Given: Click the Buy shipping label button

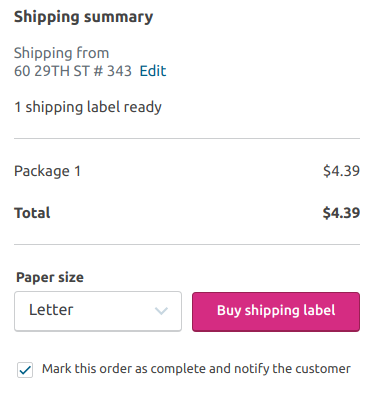Looking at the screenshot, I should [x=276, y=312].
